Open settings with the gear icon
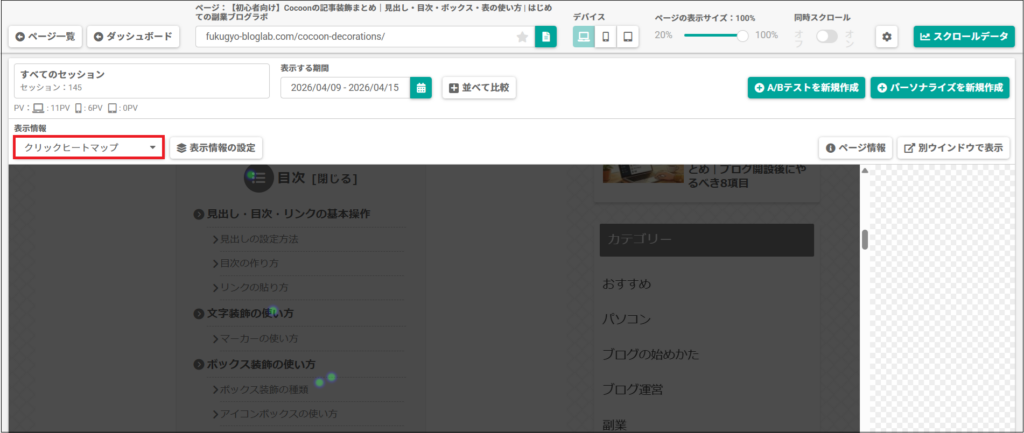Viewport: 1024px width, 433px height. click(x=886, y=37)
